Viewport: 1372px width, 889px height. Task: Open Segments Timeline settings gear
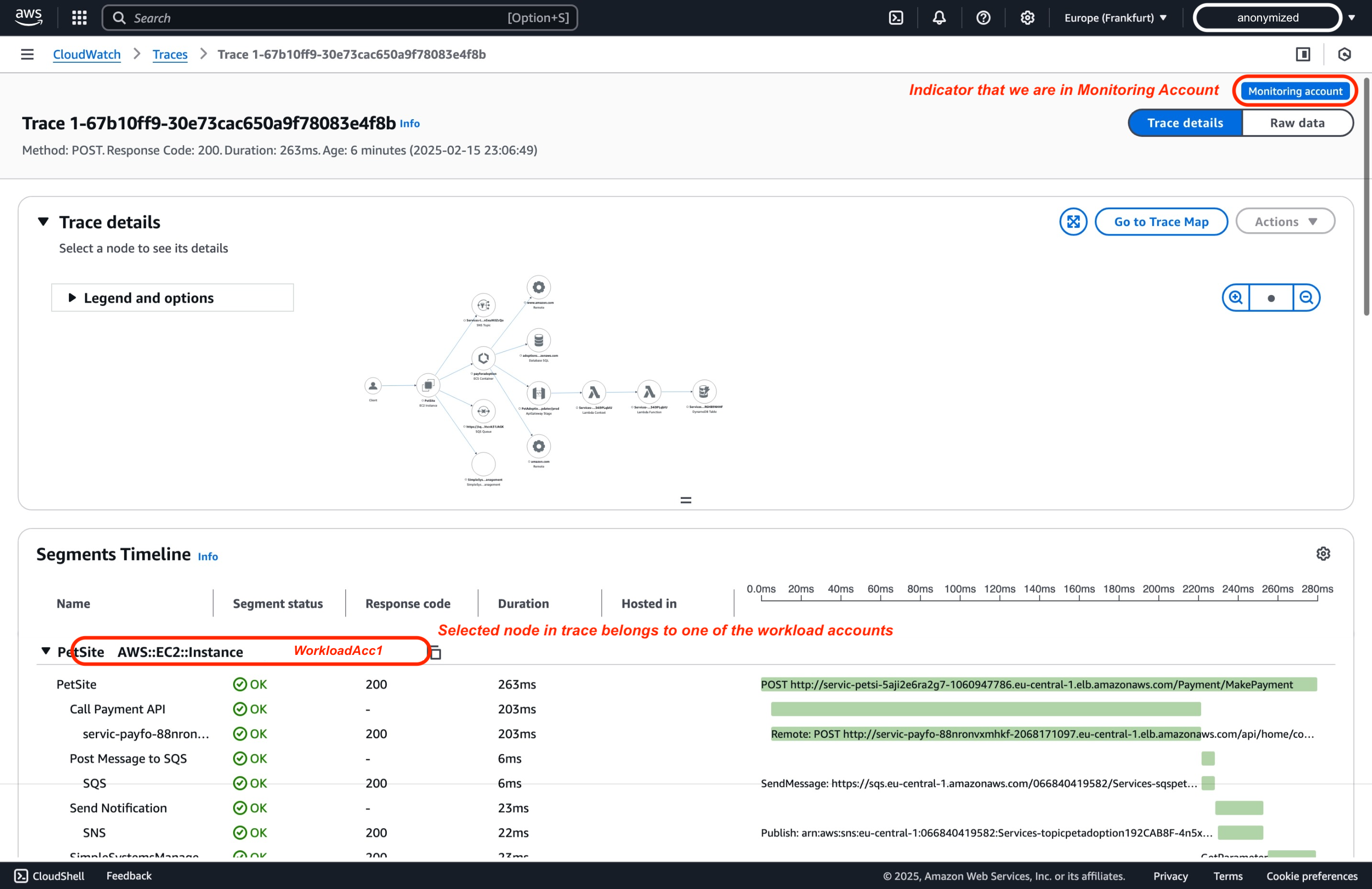1323,554
